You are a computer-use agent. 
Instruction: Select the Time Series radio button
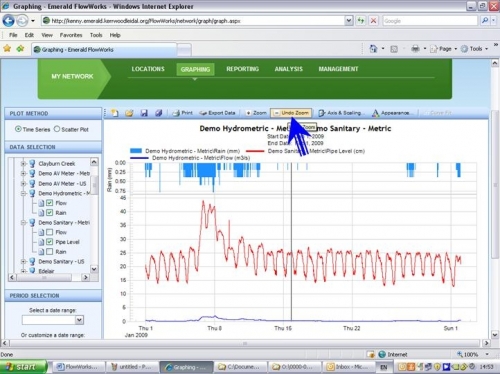point(18,129)
